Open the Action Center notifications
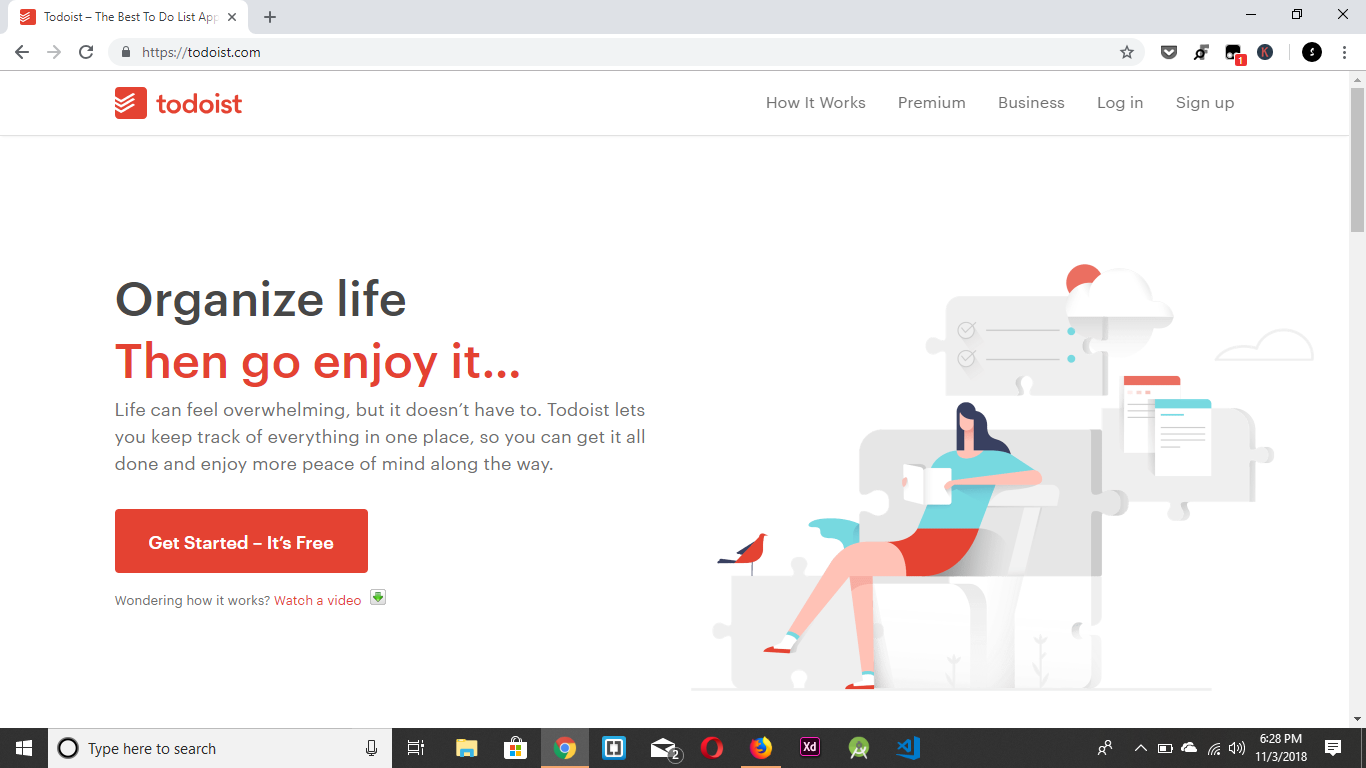This screenshot has height=768, width=1366. pyautogui.click(x=1333, y=748)
